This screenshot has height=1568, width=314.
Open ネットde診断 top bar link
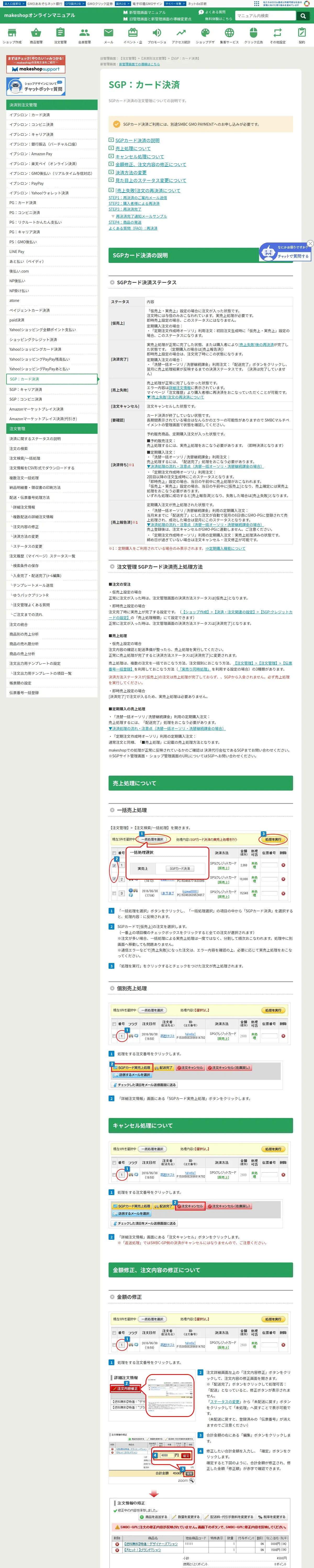point(198,4)
